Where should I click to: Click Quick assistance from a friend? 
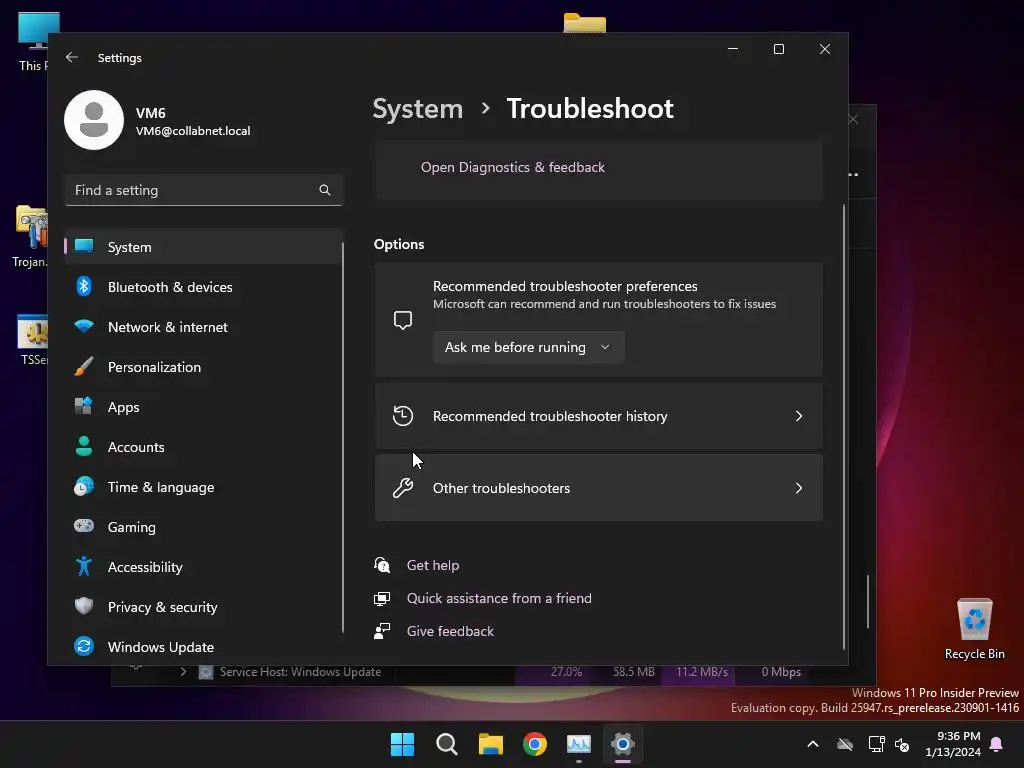pyautogui.click(x=499, y=598)
